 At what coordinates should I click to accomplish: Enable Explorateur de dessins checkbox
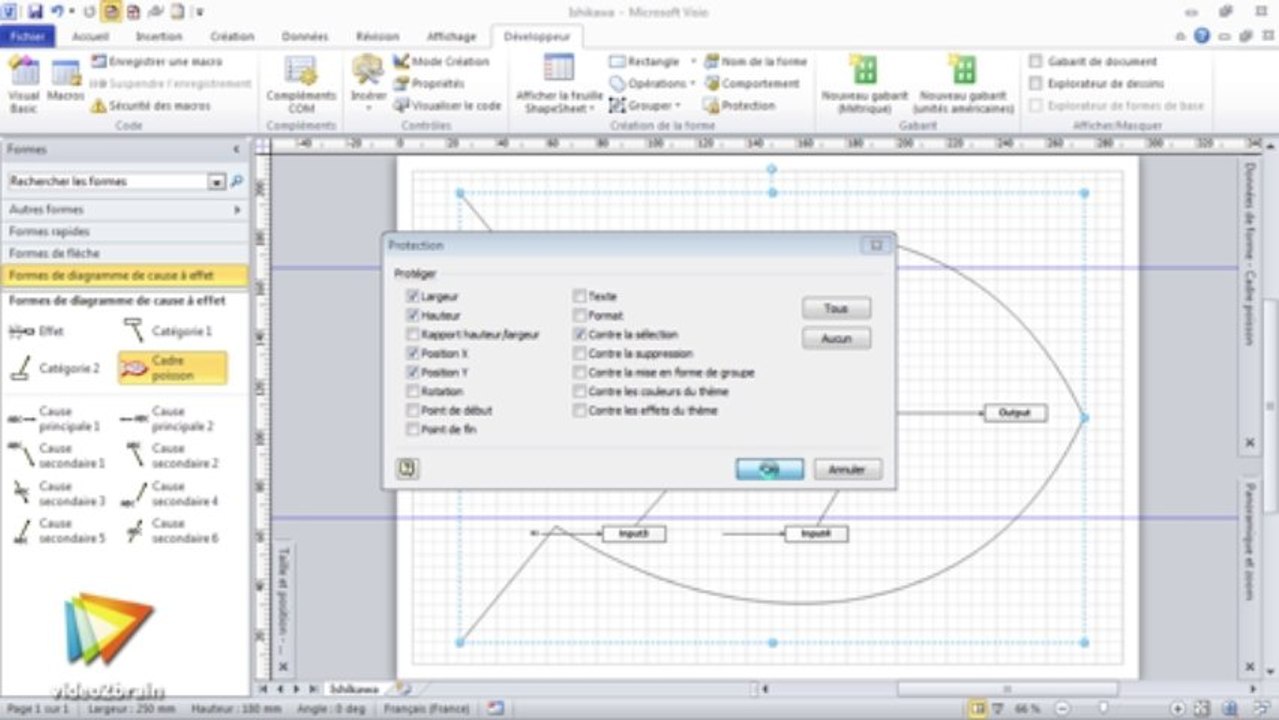click(x=1036, y=83)
